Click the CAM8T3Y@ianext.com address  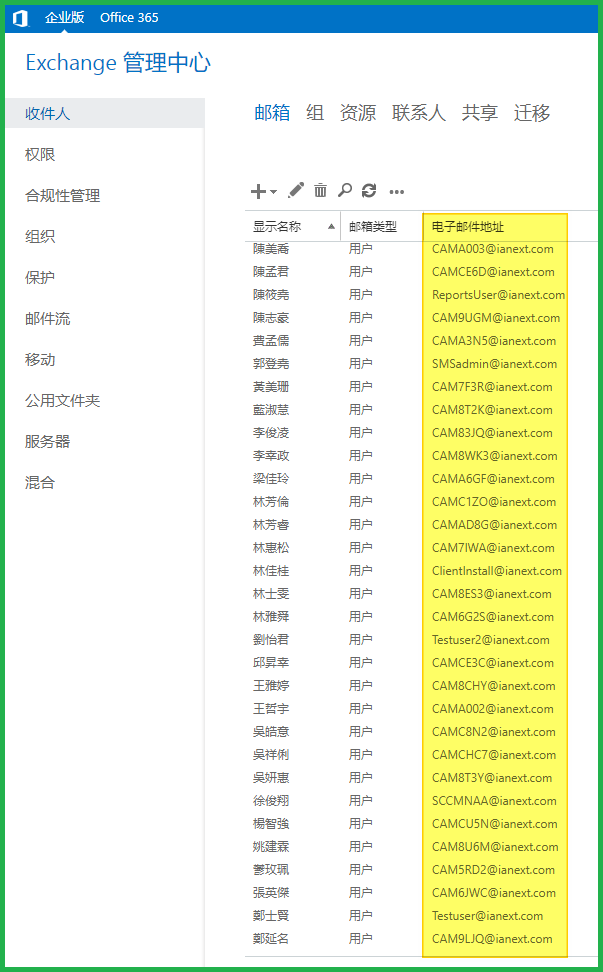(492, 778)
